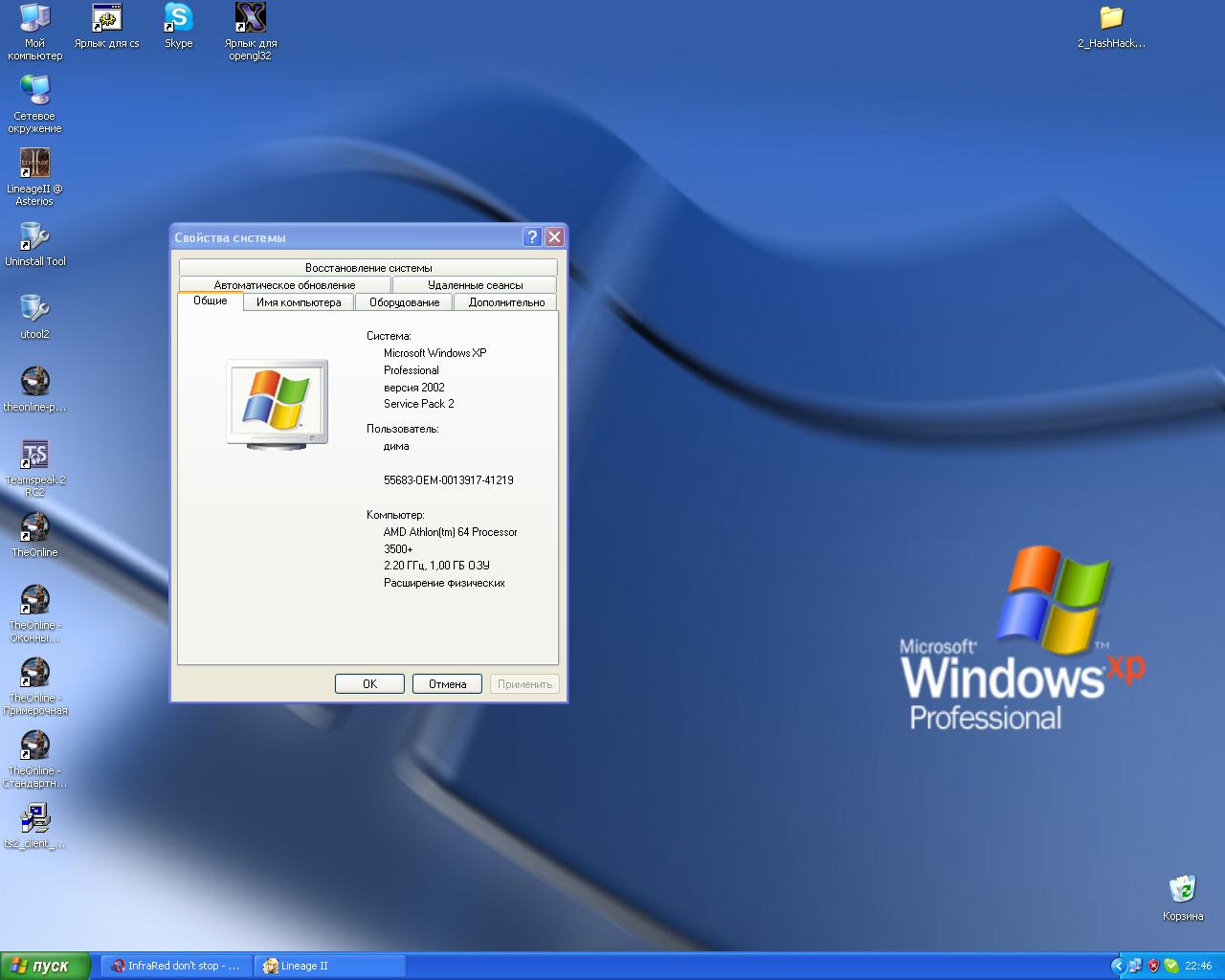Open the пуск start menu
Image resolution: width=1225 pixels, height=980 pixels.
(x=46, y=966)
